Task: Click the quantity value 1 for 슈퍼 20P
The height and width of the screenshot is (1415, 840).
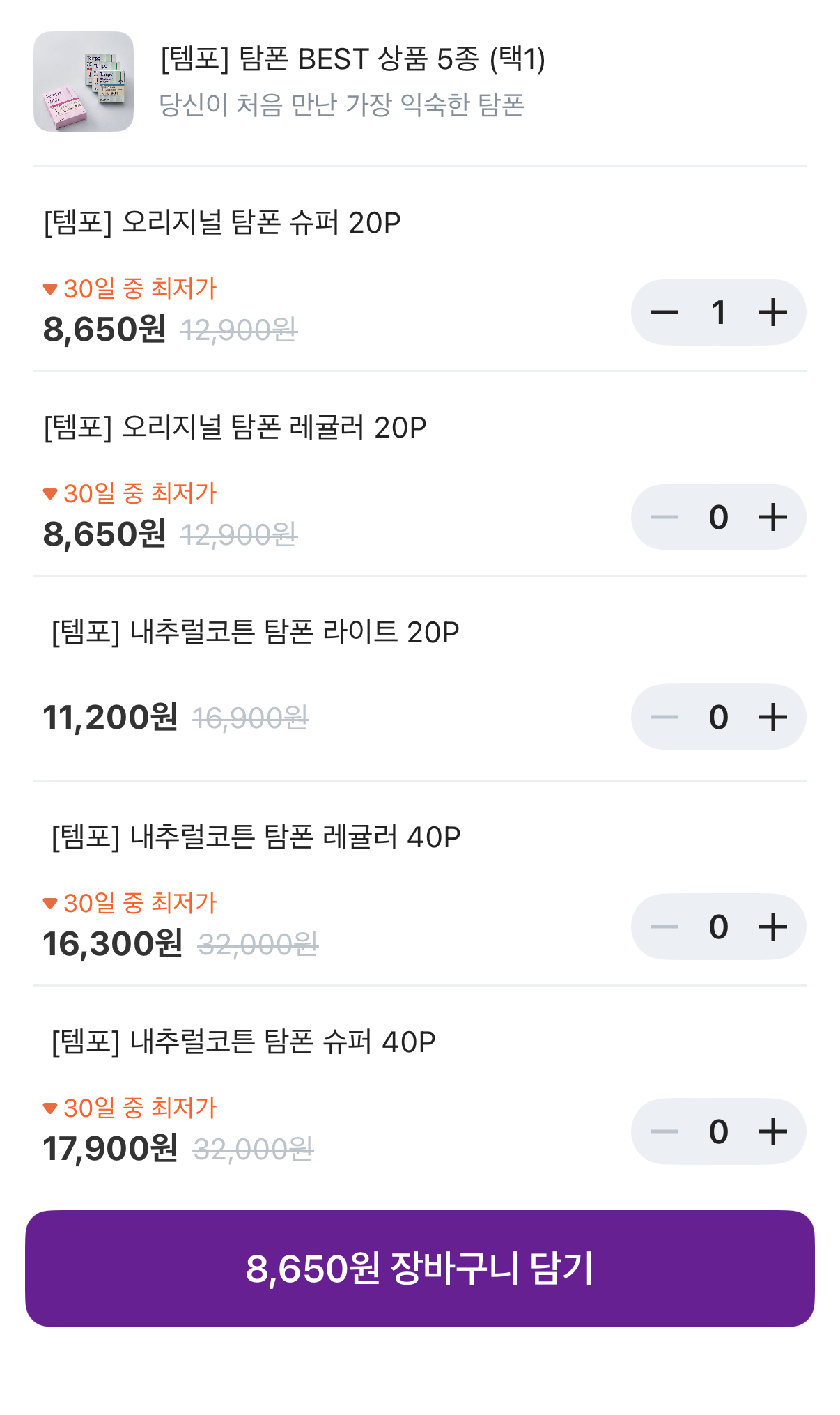Action: (719, 312)
